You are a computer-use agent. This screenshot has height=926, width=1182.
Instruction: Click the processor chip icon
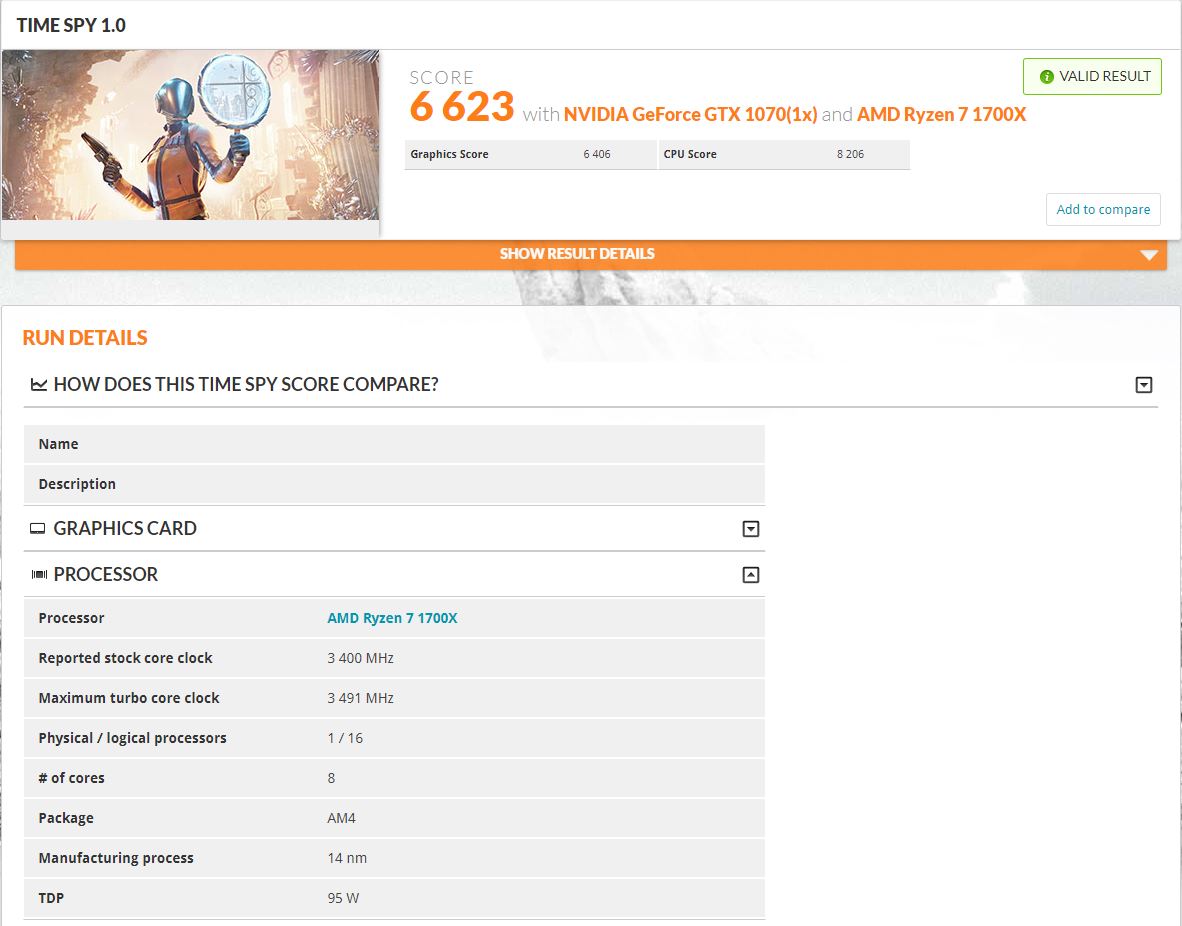pos(39,575)
